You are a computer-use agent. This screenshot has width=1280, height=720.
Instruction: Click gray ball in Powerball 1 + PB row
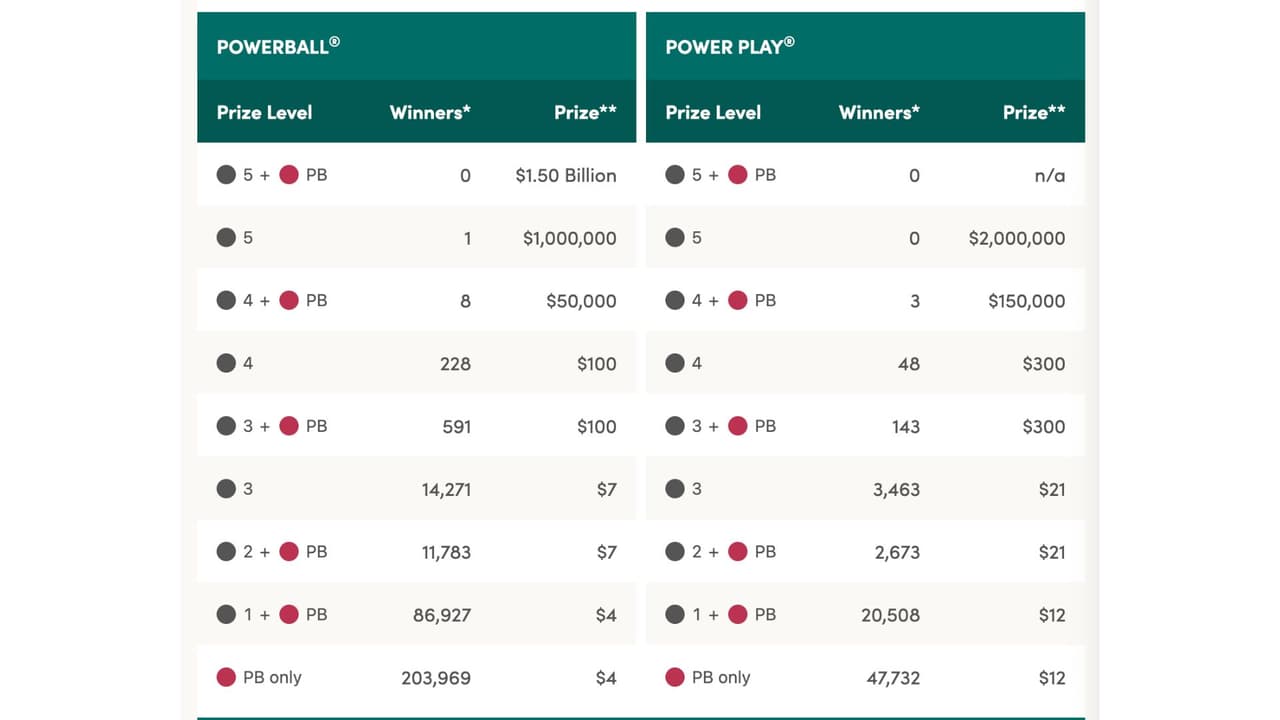[x=227, y=614]
